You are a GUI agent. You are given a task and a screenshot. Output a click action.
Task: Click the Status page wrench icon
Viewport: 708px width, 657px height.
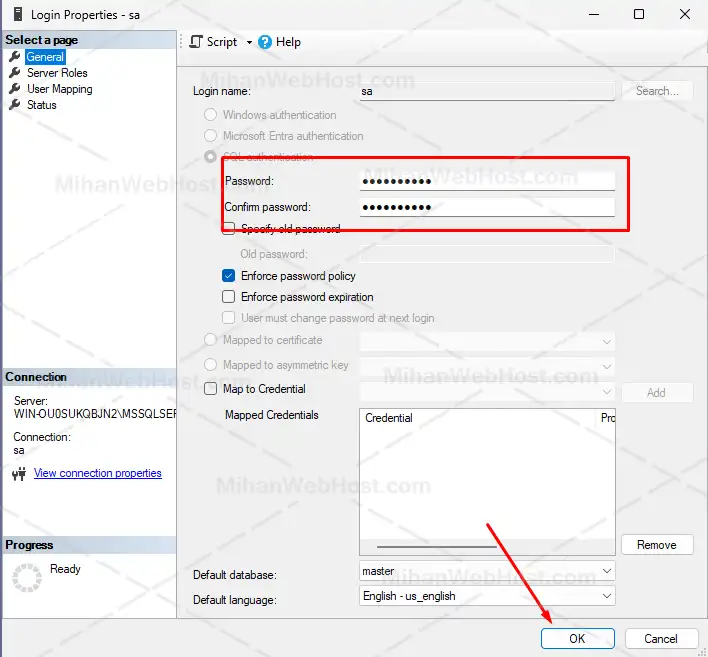pyautogui.click(x=15, y=105)
